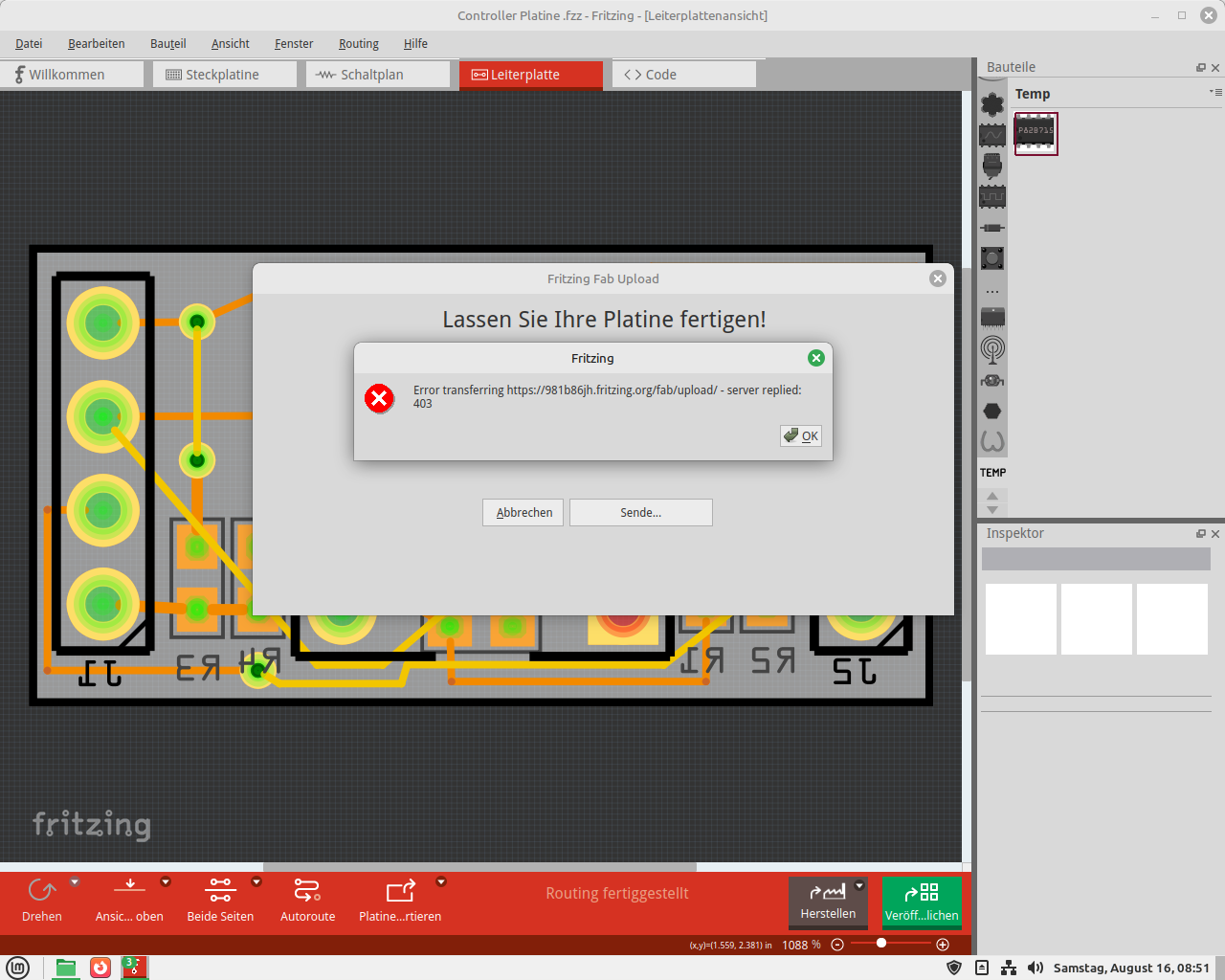Screen dimensions: 1225x980
Task: Select the push-button parts bin icon
Action: (x=992, y=257)
